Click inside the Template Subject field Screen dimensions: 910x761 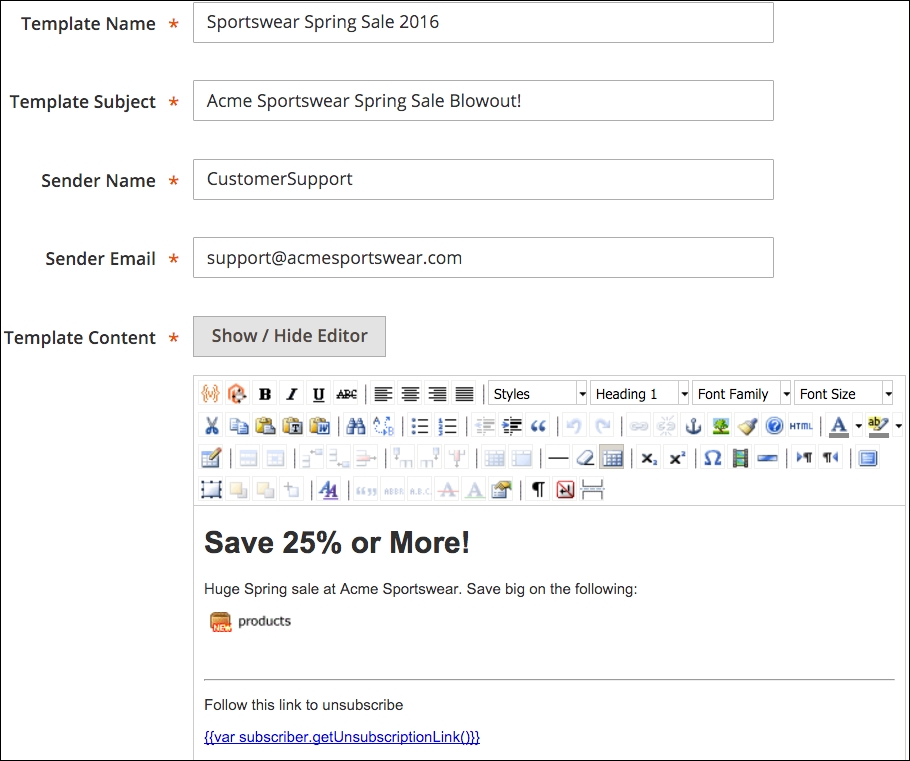coord(483,100)
